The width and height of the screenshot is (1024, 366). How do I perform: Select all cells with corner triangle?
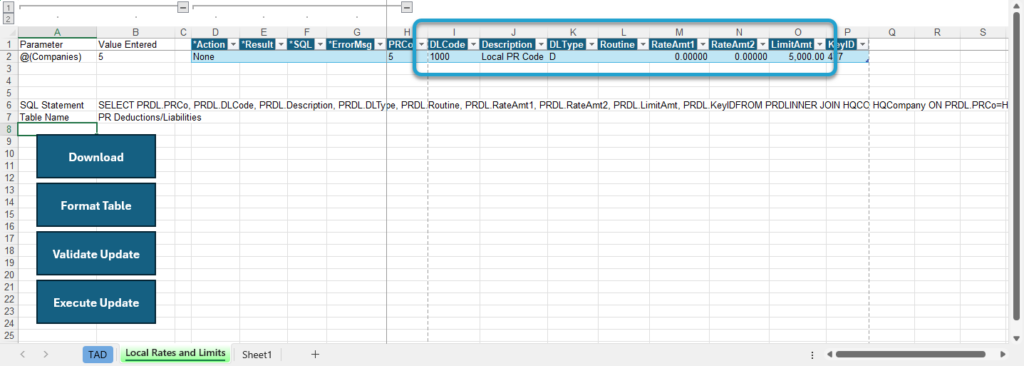9,32
